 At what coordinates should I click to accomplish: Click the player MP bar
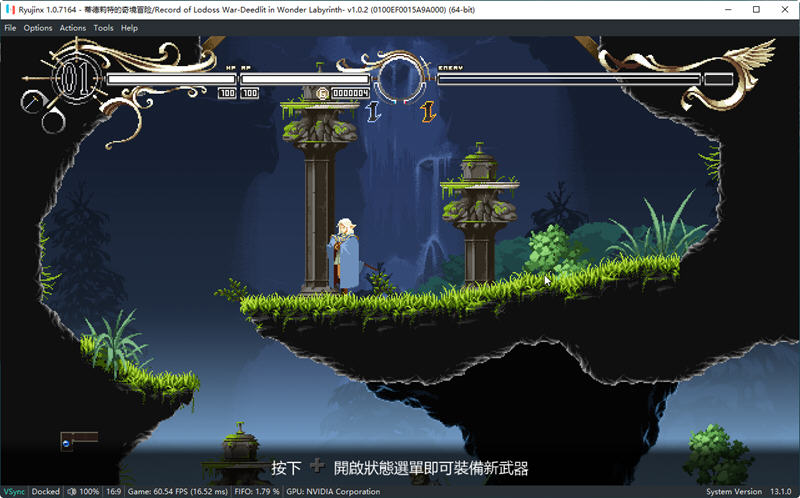tap(305, 79)
